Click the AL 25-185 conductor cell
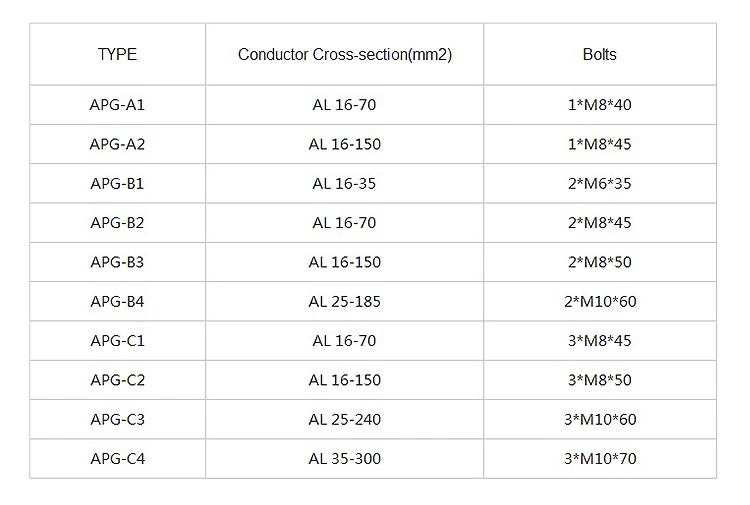Image resolution: width=750 pixels, height=505 pixels. coord(345,301)
